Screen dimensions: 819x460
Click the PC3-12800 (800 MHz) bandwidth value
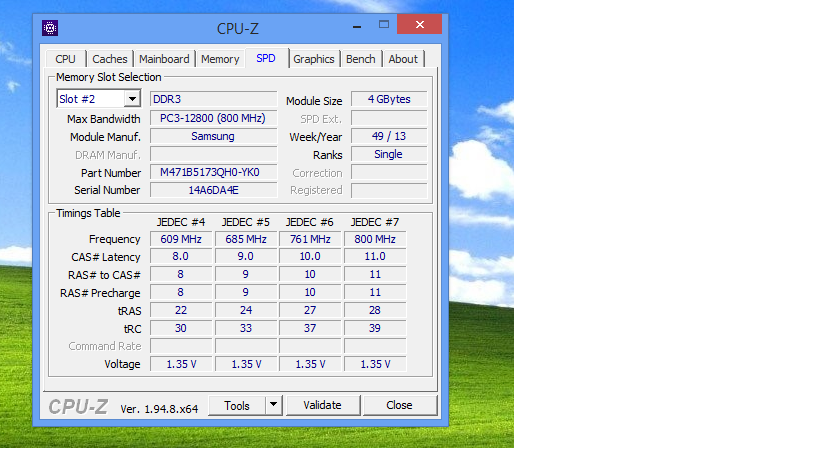pyautogui.click(x=213, y=119)
